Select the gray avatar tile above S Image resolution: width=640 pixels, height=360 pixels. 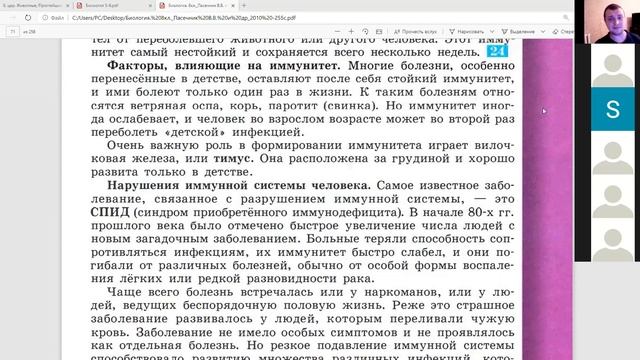(613, 65)
